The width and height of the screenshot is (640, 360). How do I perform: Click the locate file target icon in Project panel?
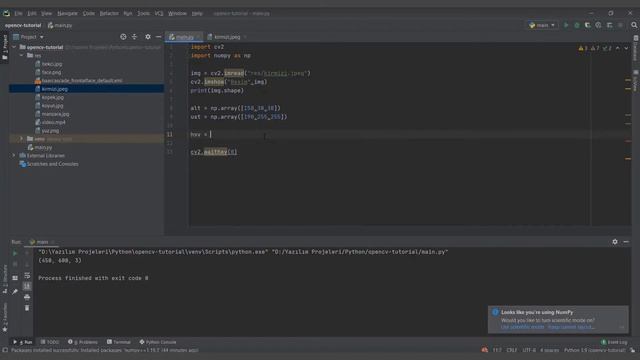tap(123, 37)
